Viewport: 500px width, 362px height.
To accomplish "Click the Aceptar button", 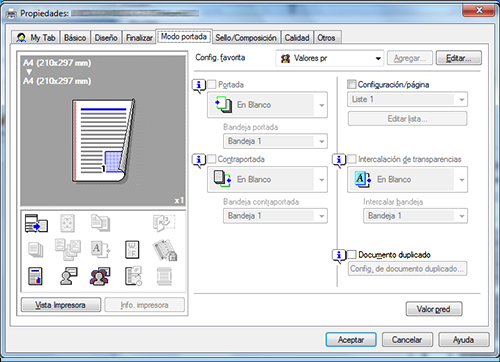I will 351,340.
